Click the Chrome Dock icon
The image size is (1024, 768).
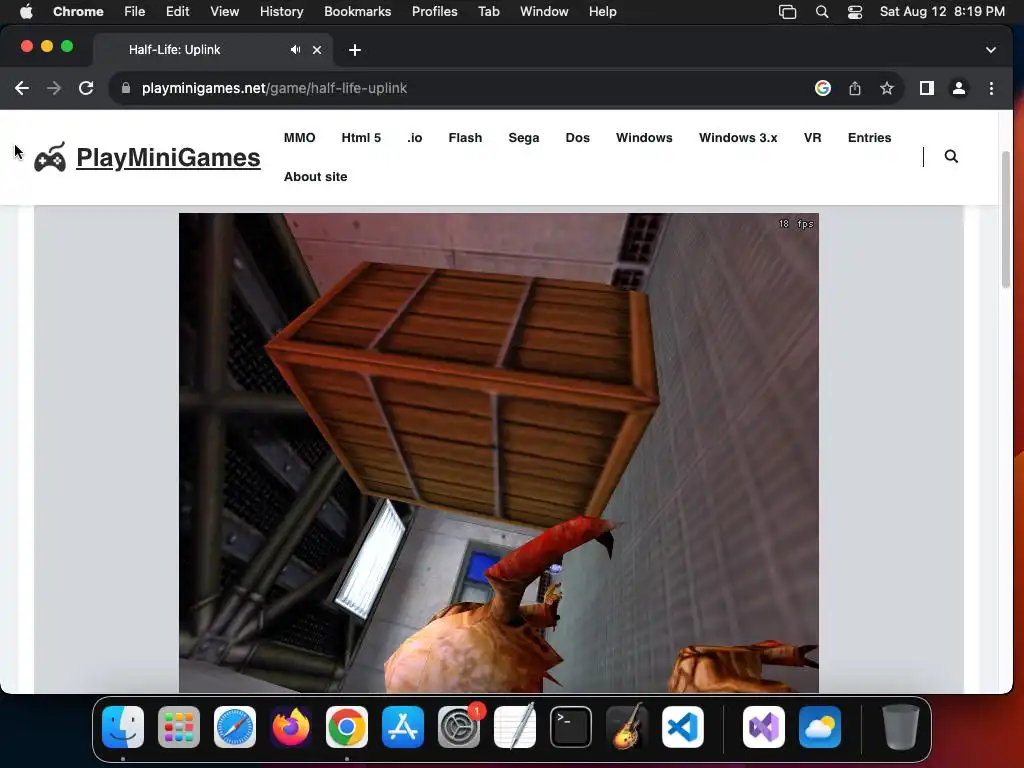pos(347,727)
